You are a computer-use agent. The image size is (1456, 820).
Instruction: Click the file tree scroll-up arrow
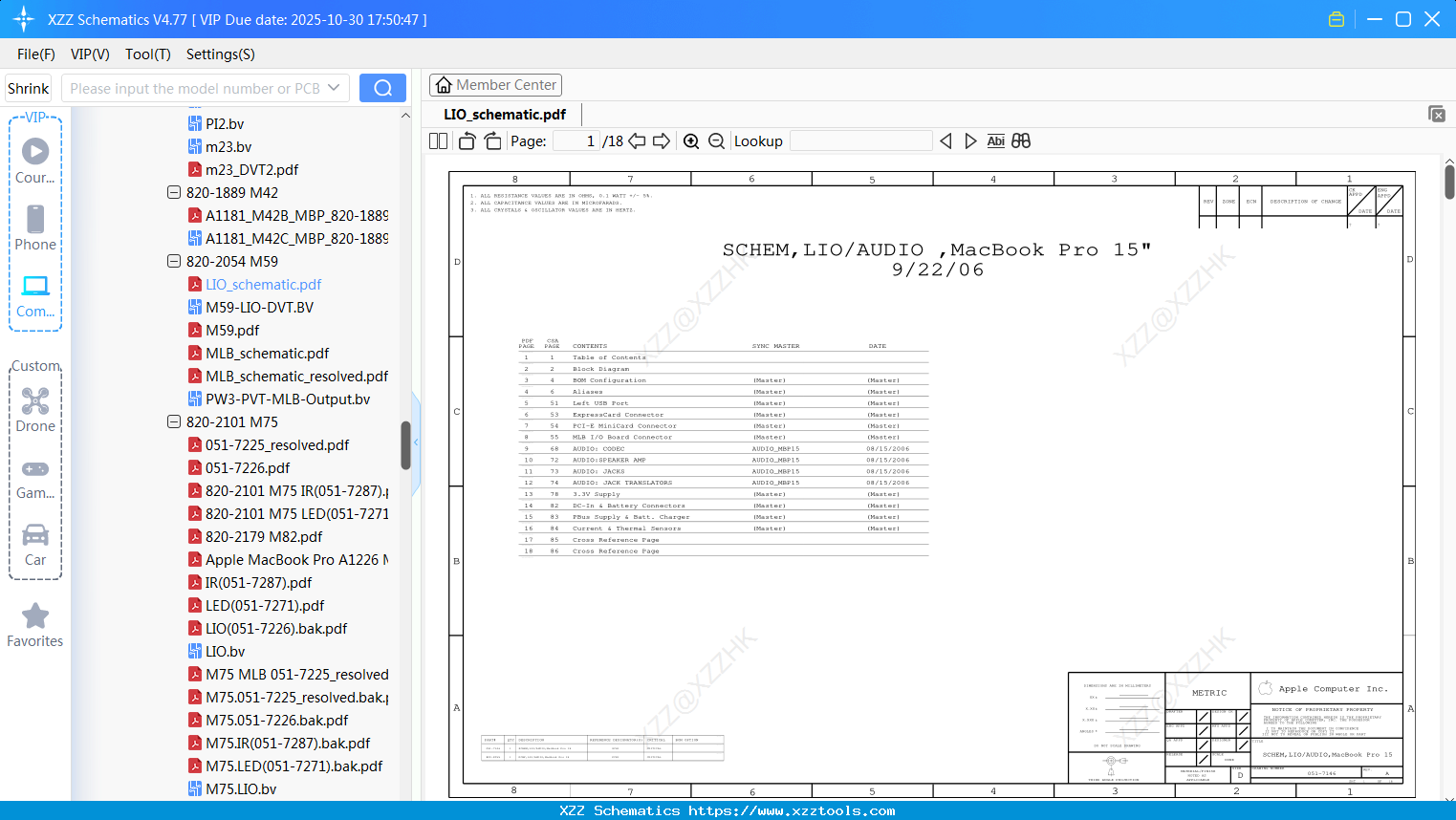(405, 115)
